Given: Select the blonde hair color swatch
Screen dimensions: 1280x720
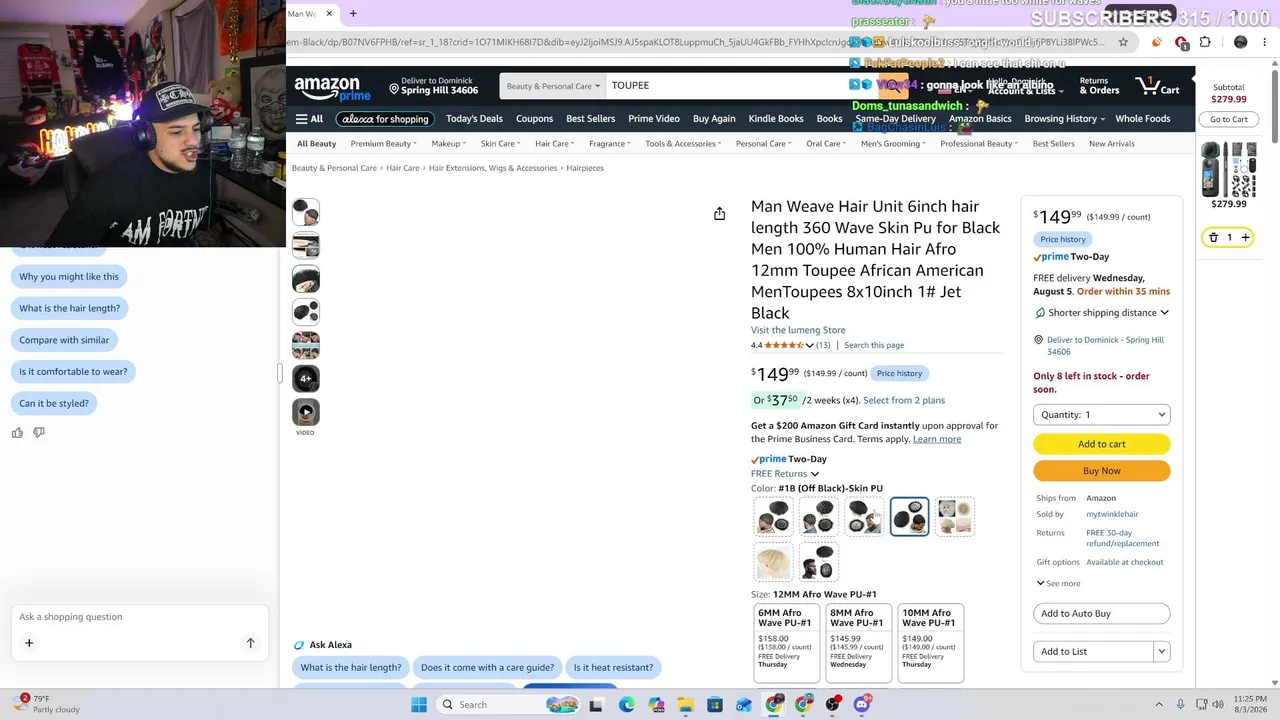Looking at the screenshot, I should (x=773, y=562).
